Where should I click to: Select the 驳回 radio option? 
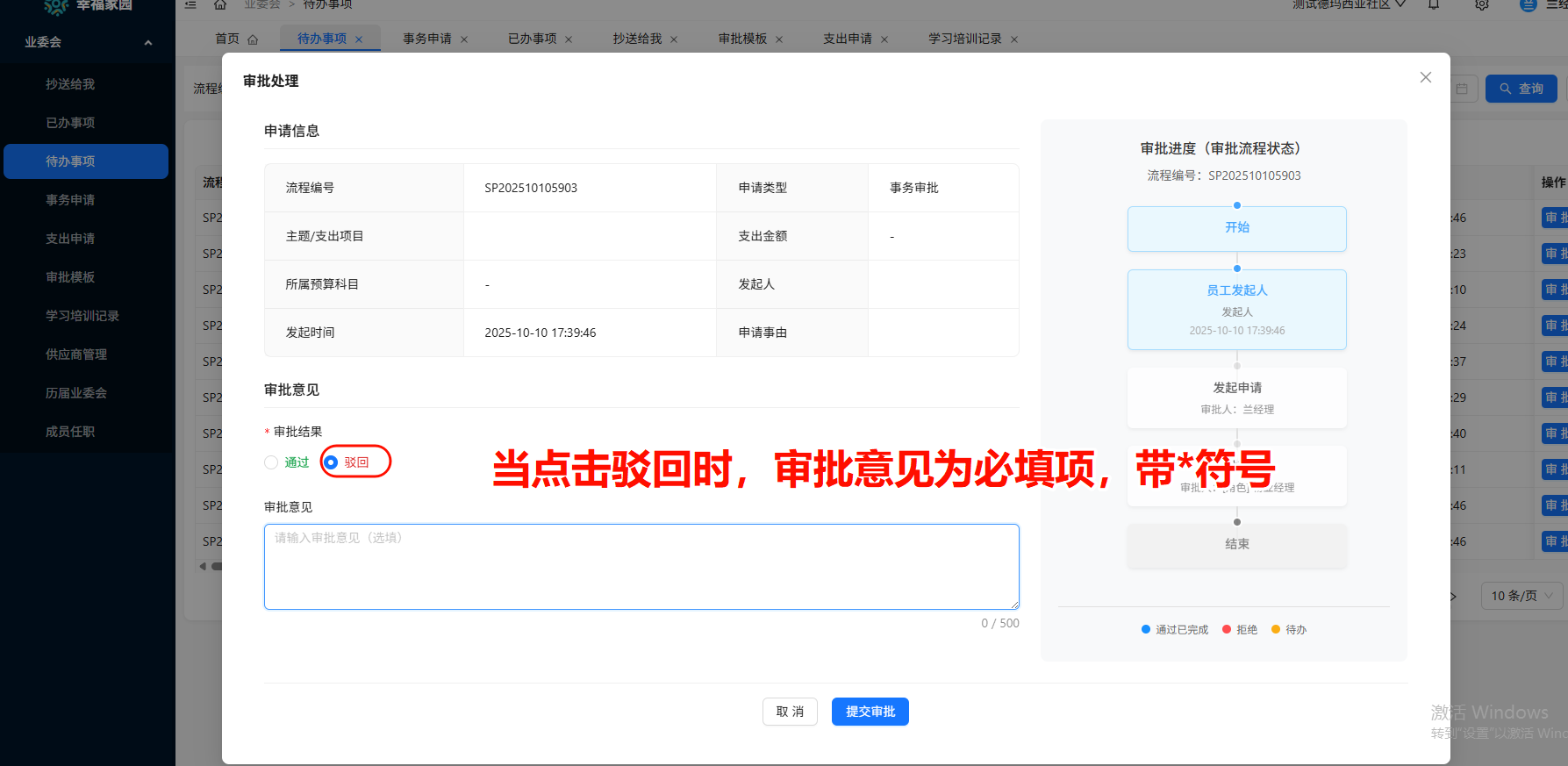pyautogui.click(x=332, y=462)
